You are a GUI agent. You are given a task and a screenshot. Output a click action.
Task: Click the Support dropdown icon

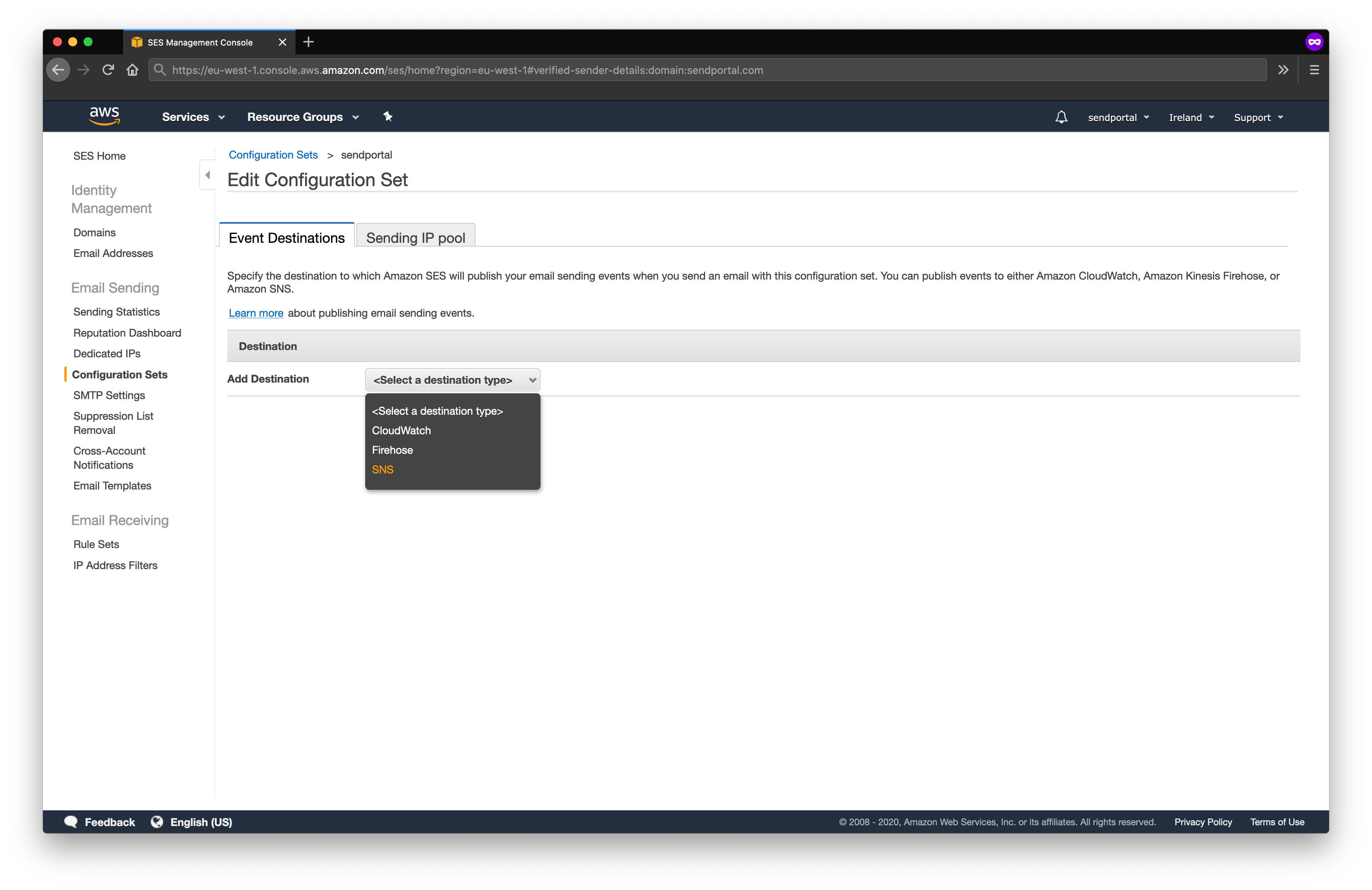pos(1283,117)
